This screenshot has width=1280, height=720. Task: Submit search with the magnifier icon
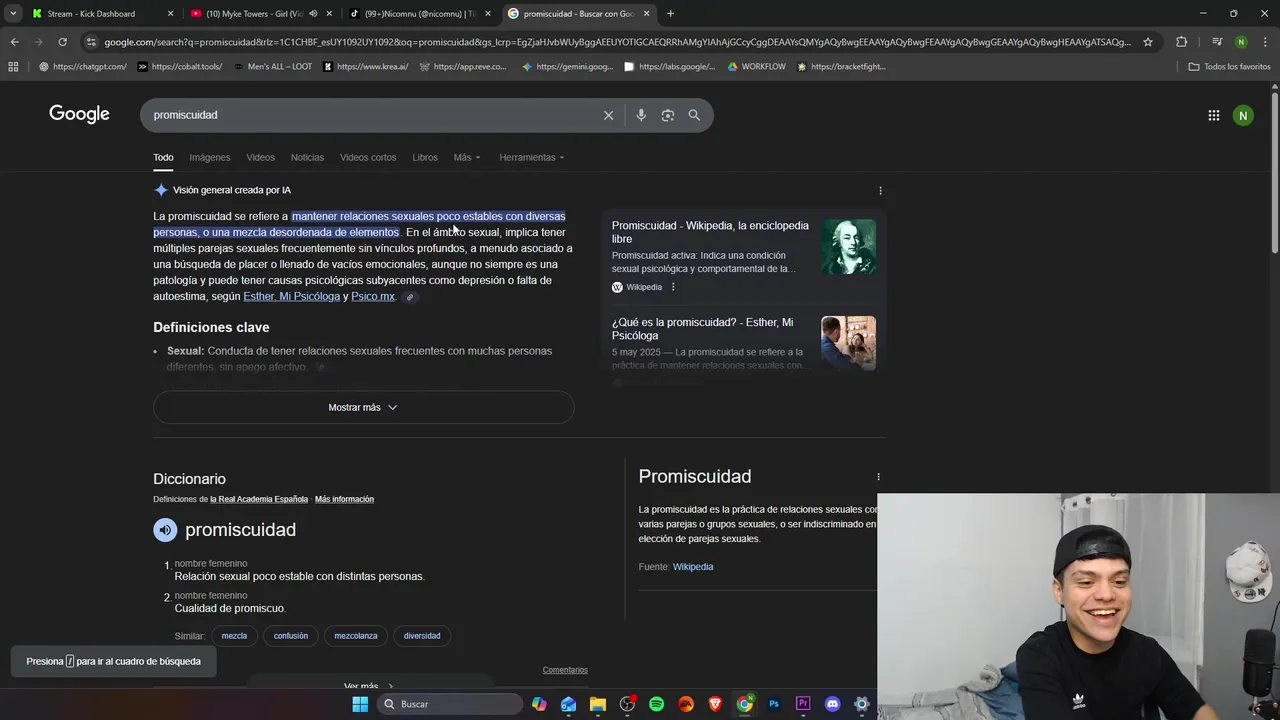coord(694,115)
